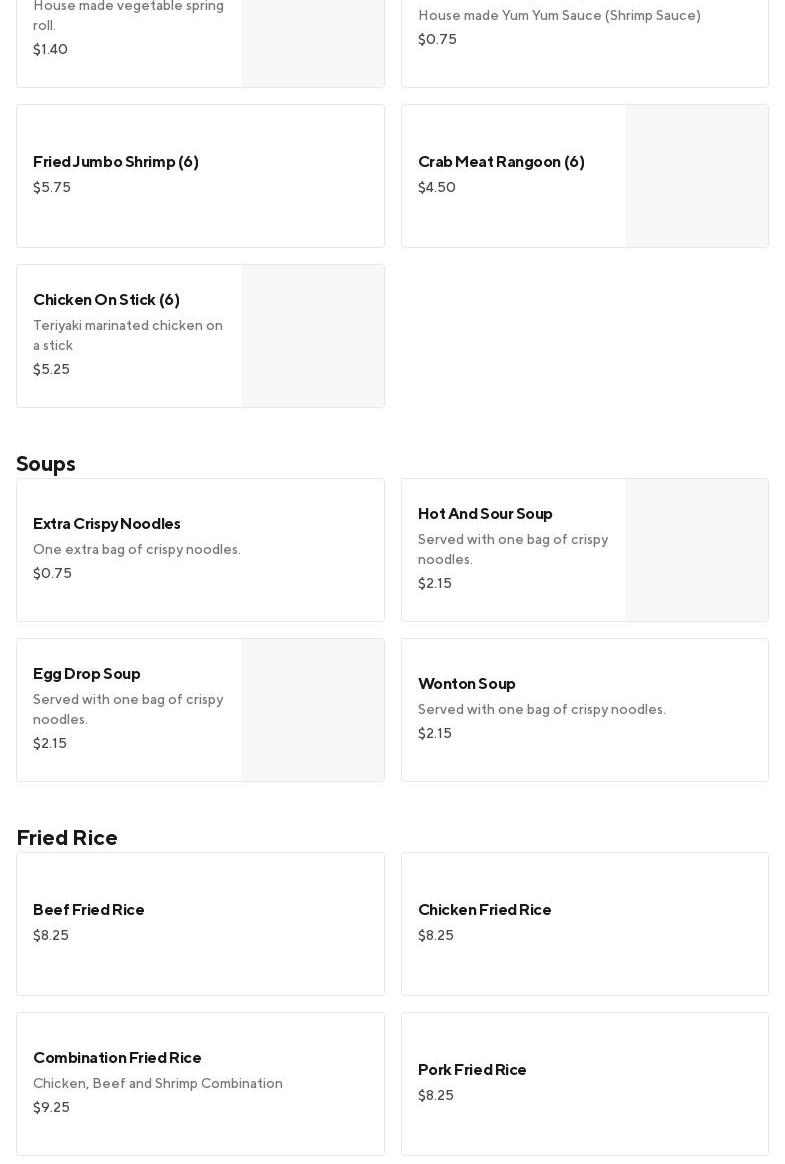Add Extra Crispy Noodles item
The image size is (785, 1164).
coord(200,549)
